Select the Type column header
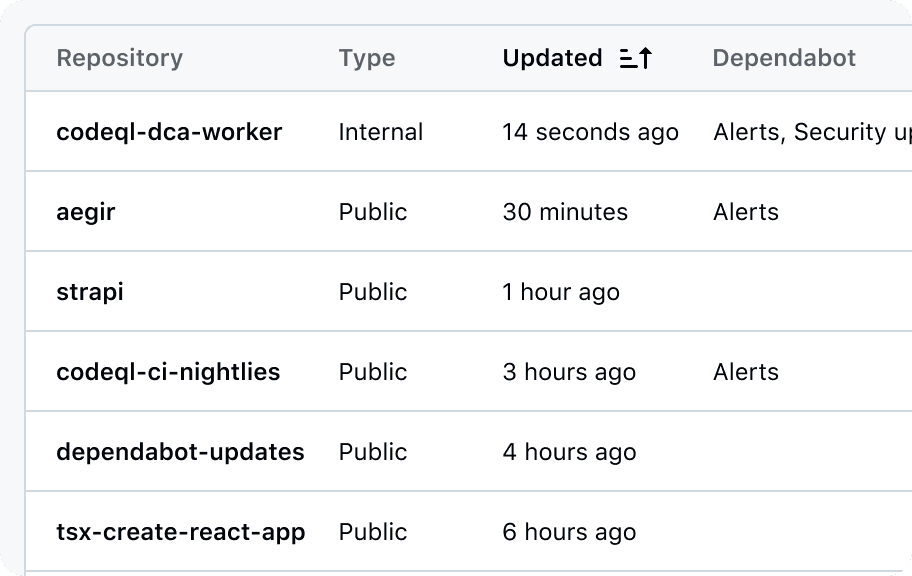912x576 pixels. (366, 59)
